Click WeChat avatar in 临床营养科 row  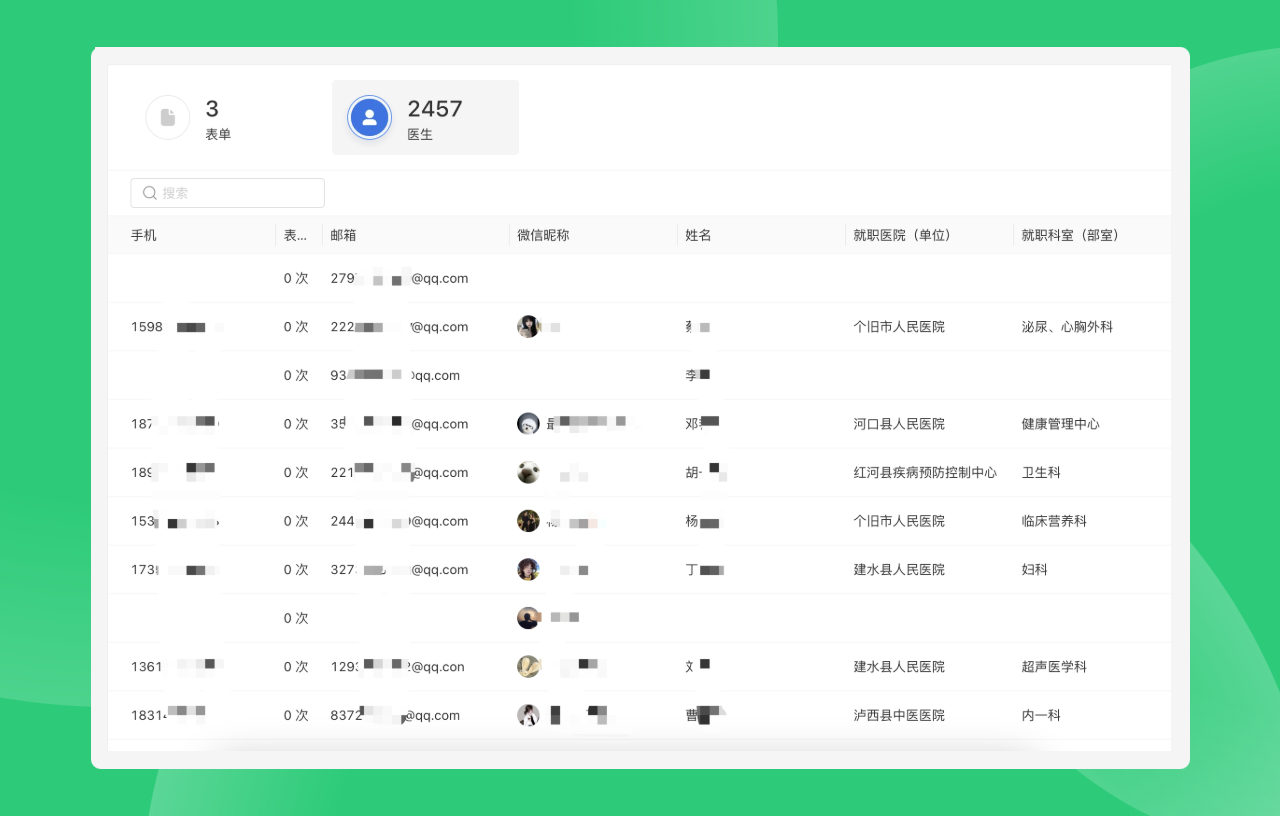click(528, 521)
